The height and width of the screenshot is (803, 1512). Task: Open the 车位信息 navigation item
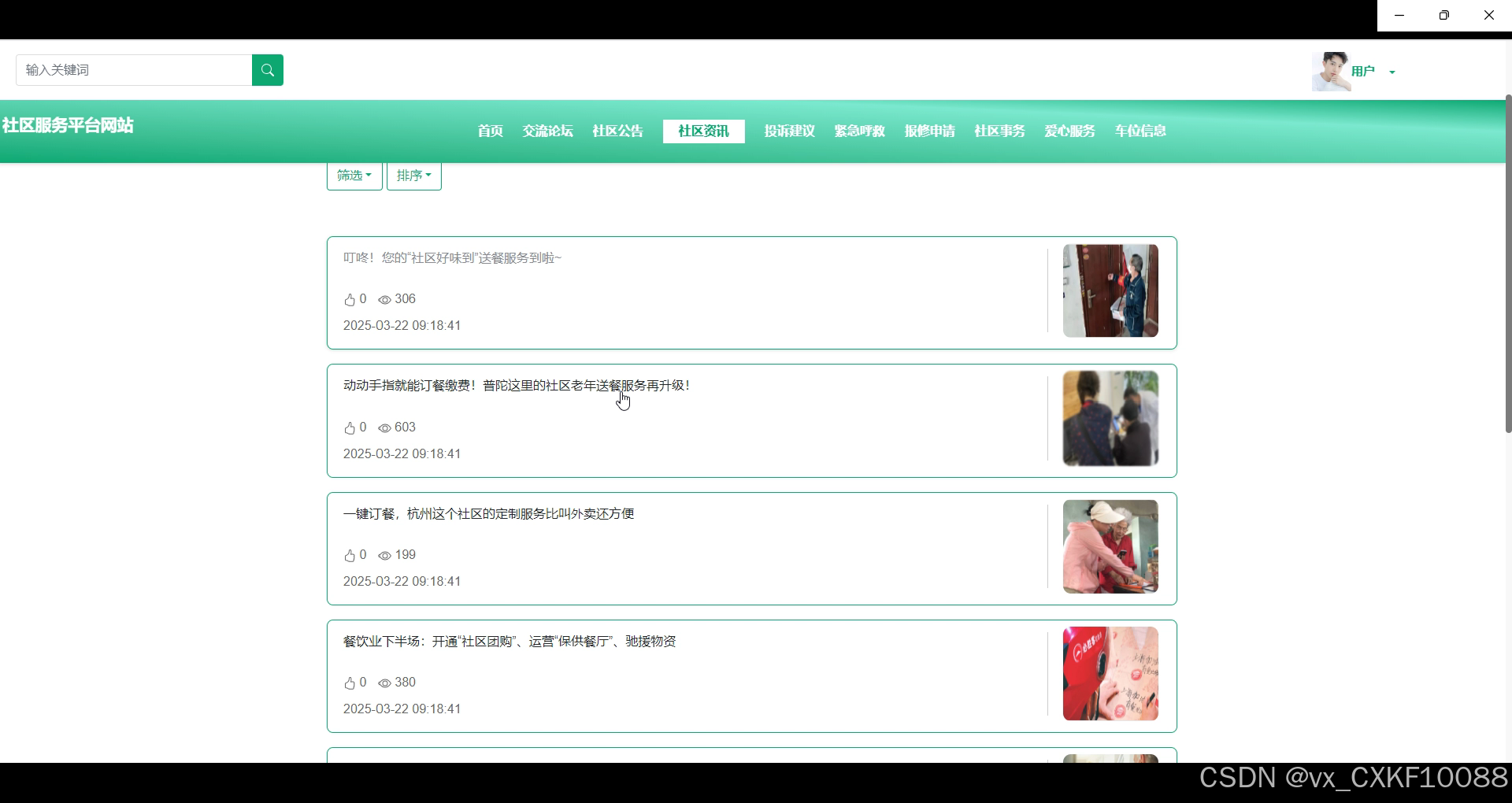[x=1140, y=131]
